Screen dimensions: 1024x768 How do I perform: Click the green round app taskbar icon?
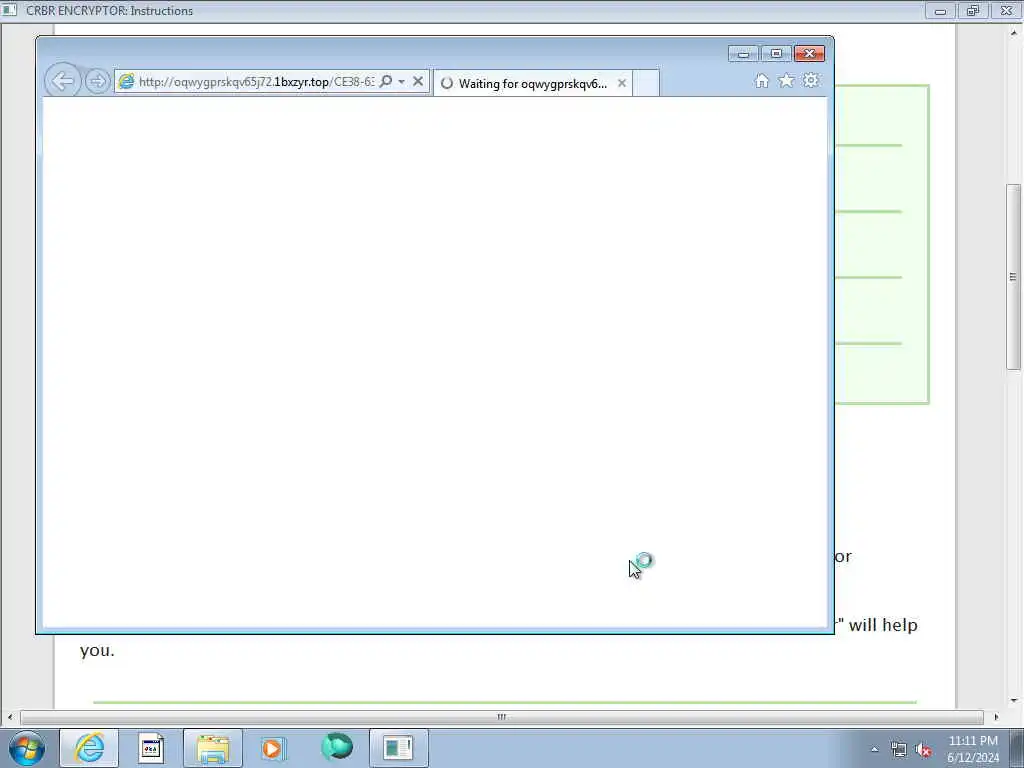click(337, 747)
